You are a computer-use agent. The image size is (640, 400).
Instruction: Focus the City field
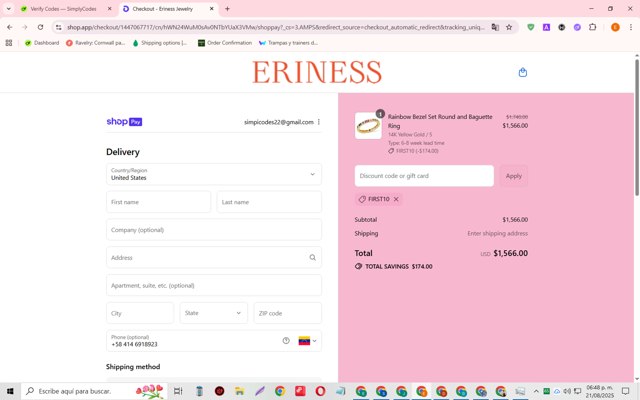[x=140, y=313]
